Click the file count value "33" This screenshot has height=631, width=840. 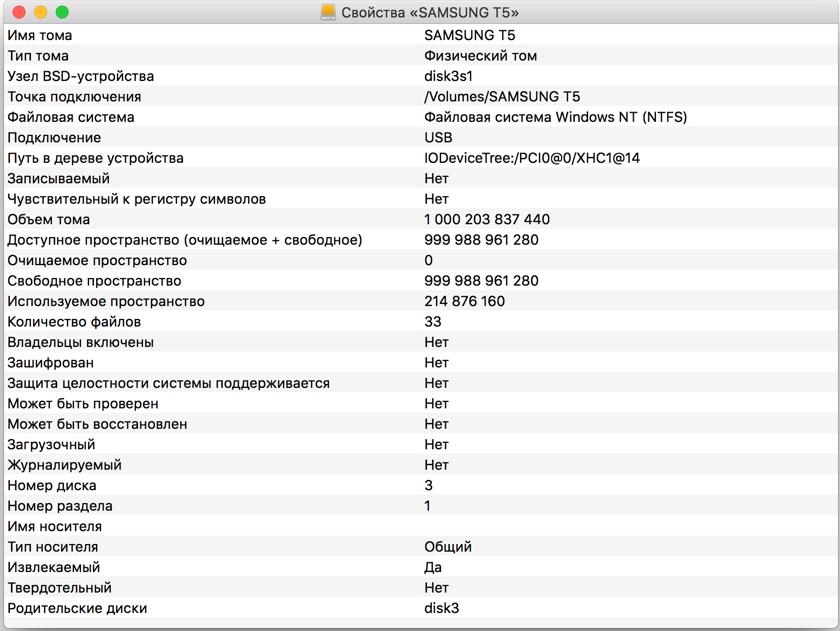point(433,322)
